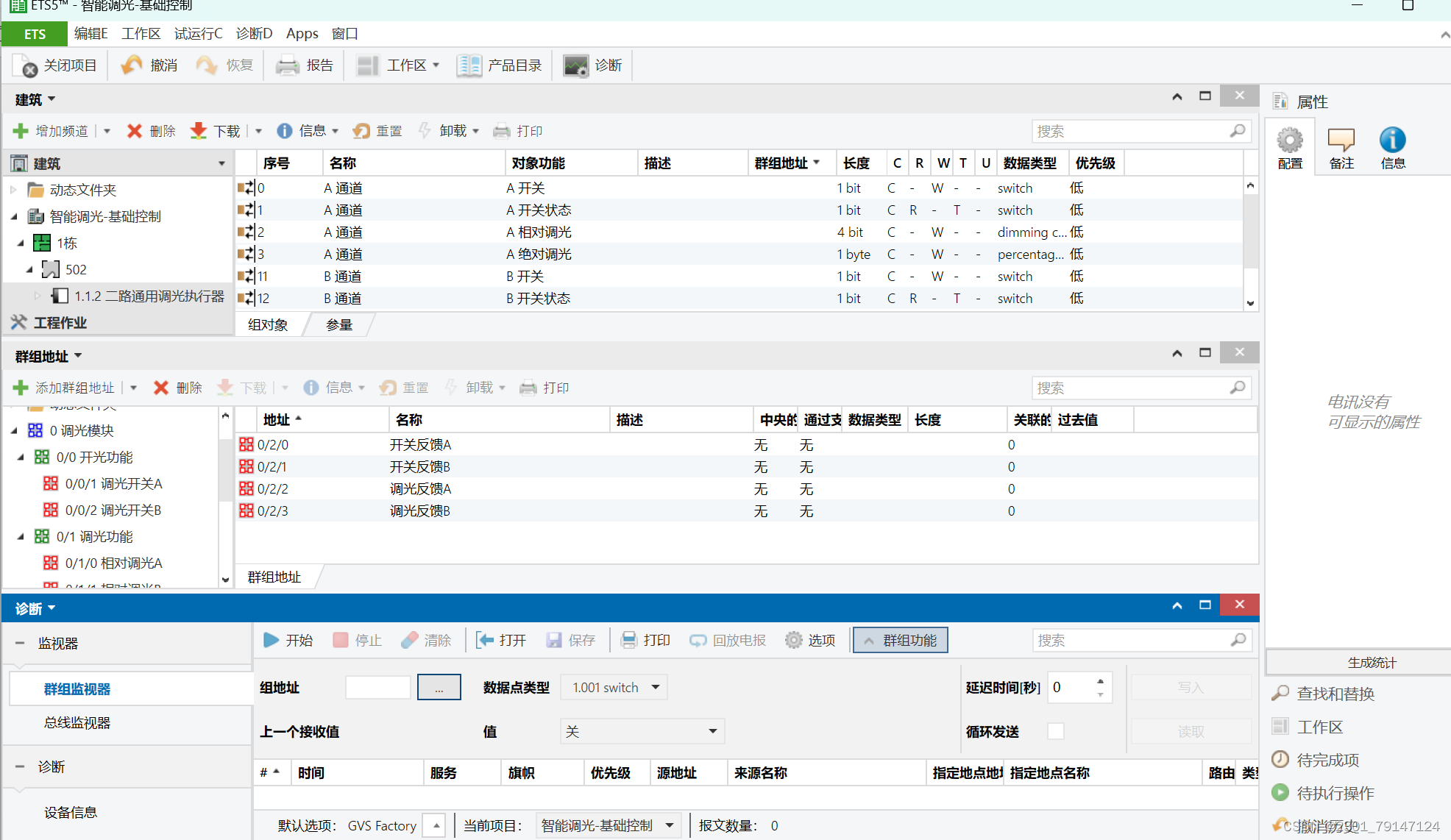Click the Options gear in diagnostics toolbar
1451x840 pixels.
click(x=793, y=640)
